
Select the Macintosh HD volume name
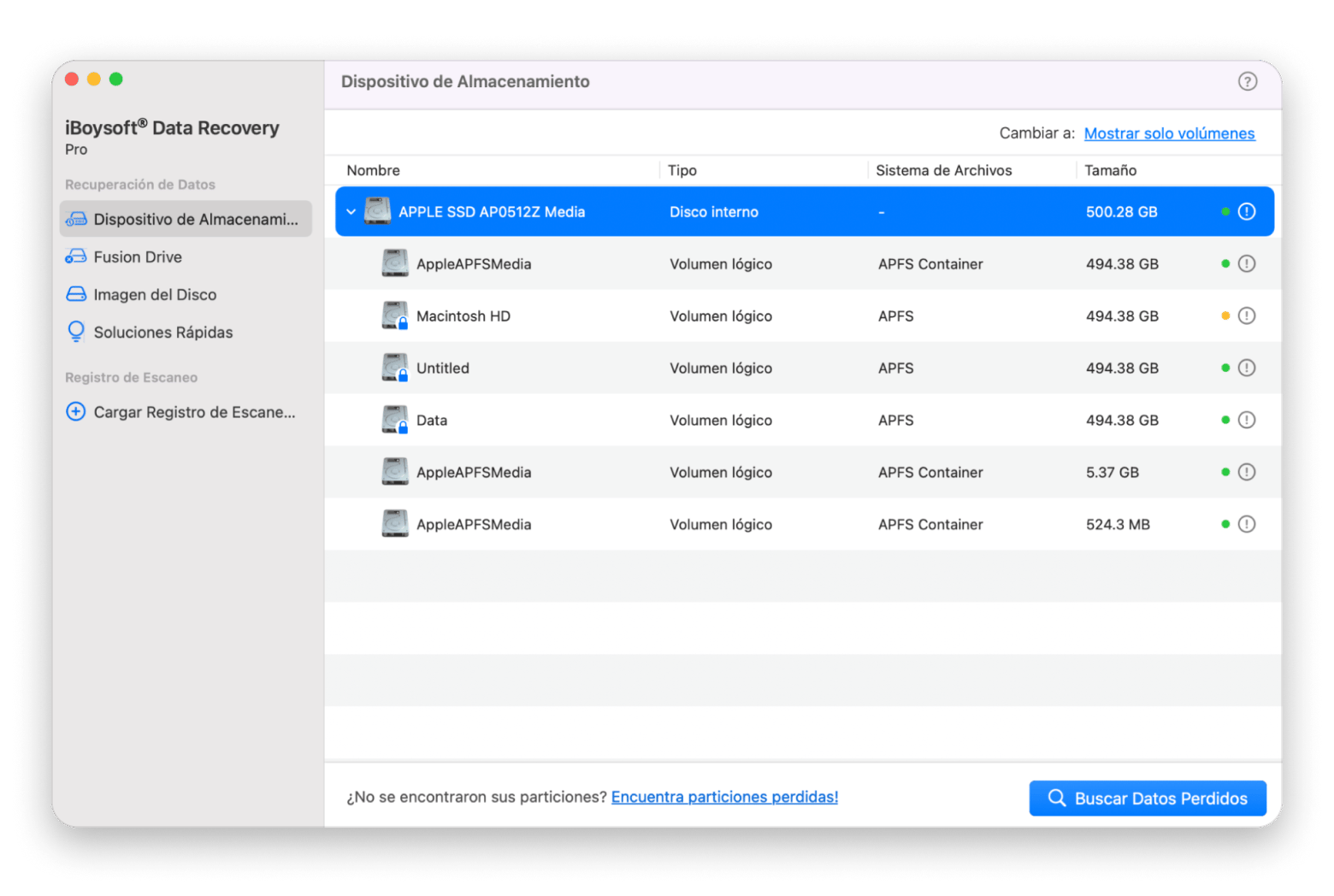(x=463, y=315)
